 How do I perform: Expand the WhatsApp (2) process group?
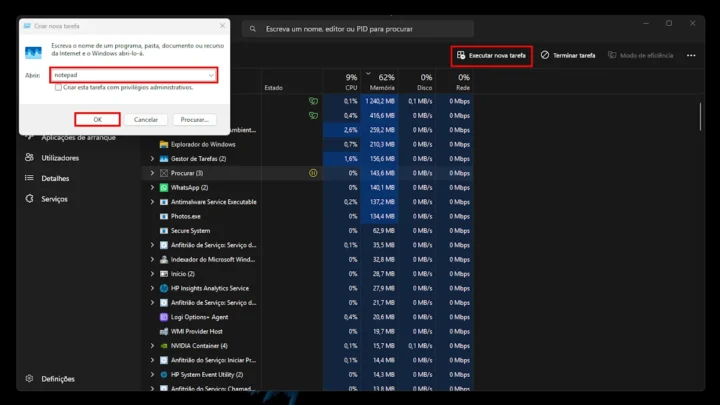click(152, 187)
